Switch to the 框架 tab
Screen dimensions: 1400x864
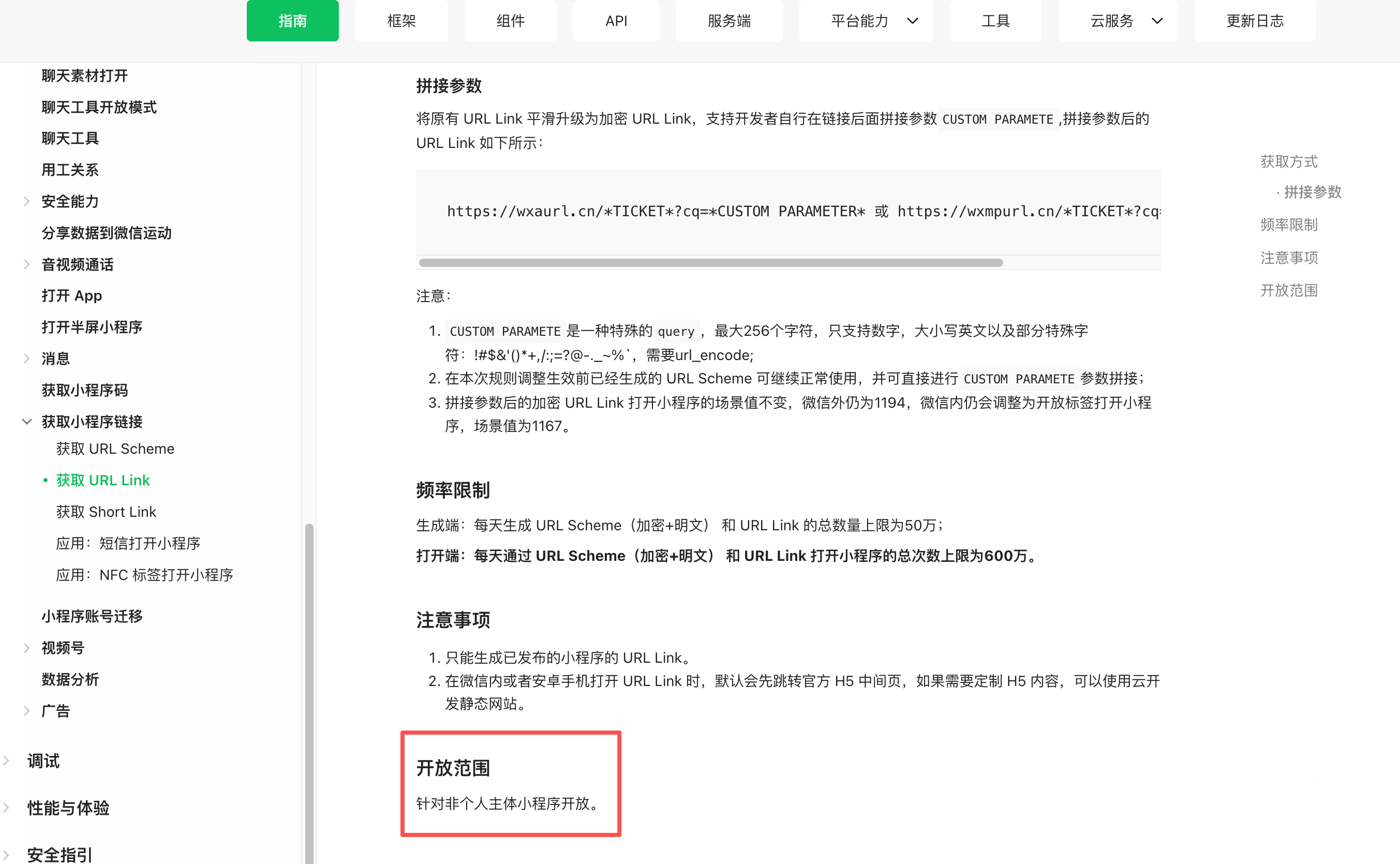coord(401,21)
